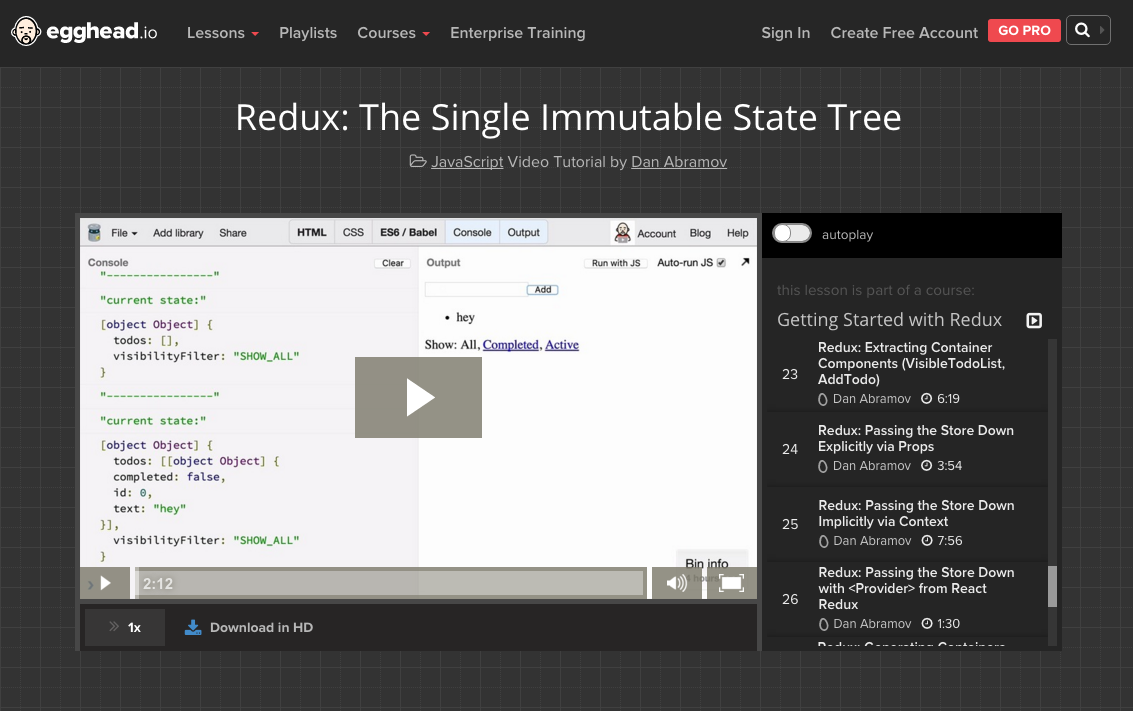Click Share in JS Bin toolbar
The height and width of the screenshot is (711, 1133).
233,233
